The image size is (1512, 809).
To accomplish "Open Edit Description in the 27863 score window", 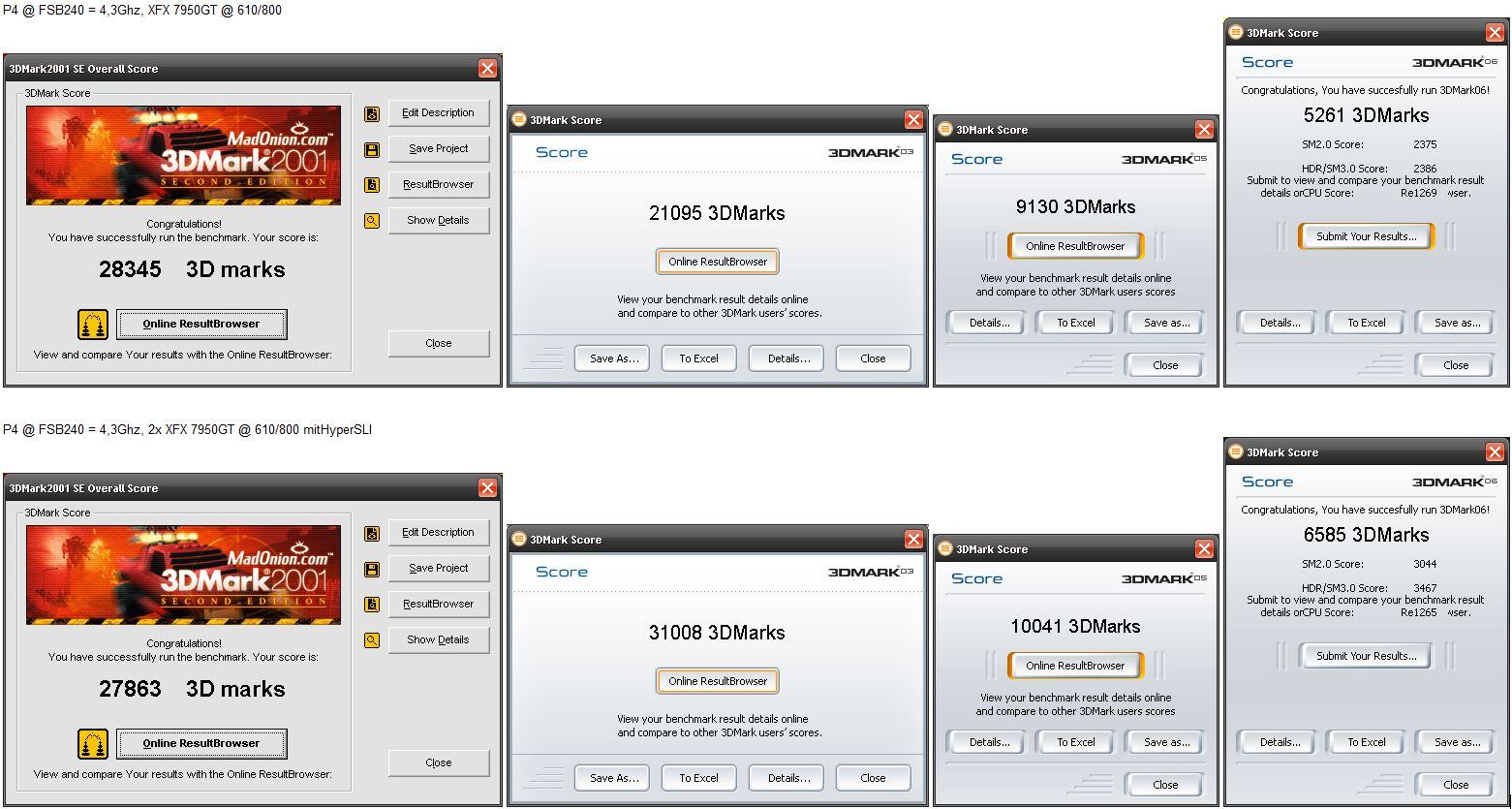I will click(439, 532).
